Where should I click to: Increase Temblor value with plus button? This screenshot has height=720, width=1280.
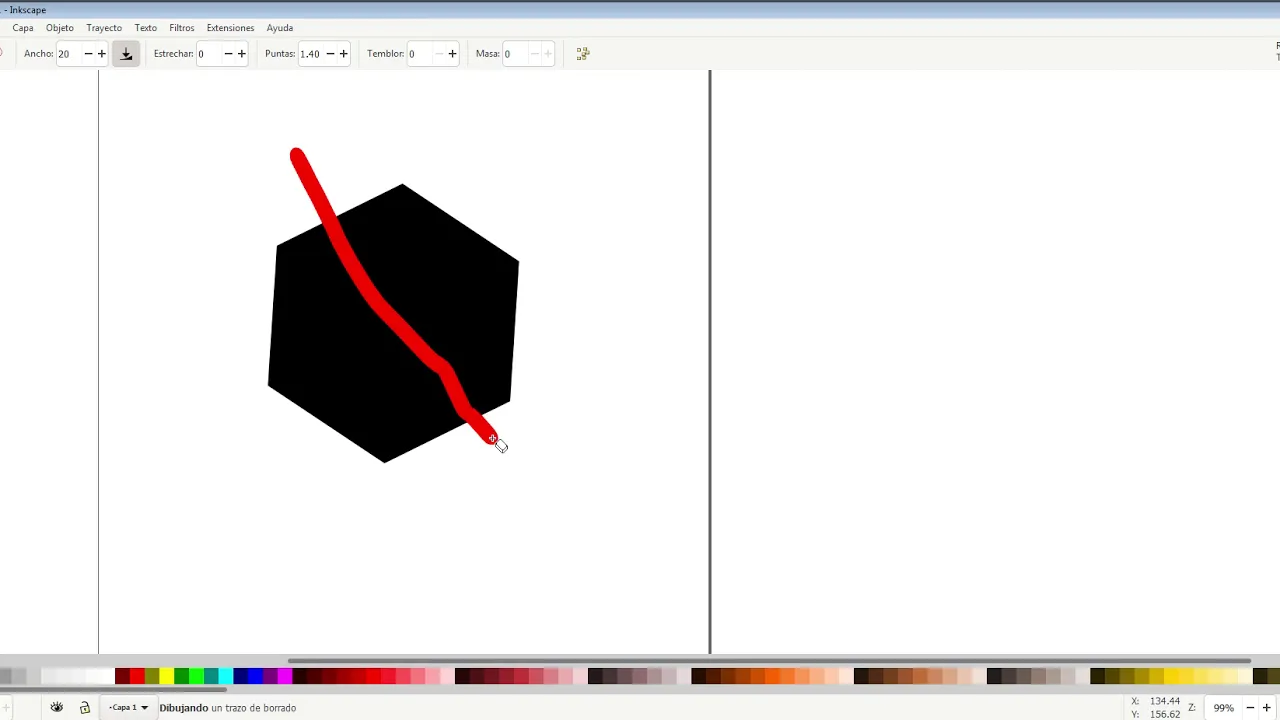(452, 54)
